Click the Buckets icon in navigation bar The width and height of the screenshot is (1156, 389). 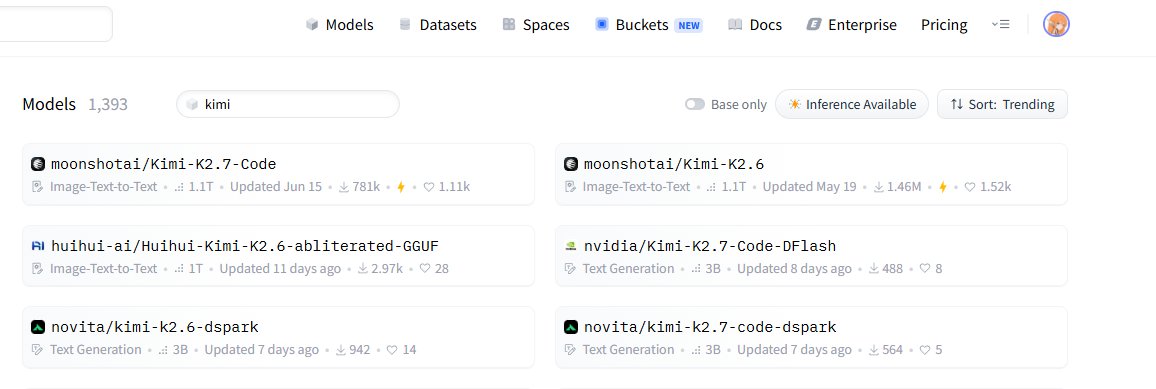(x=602, y=24)
